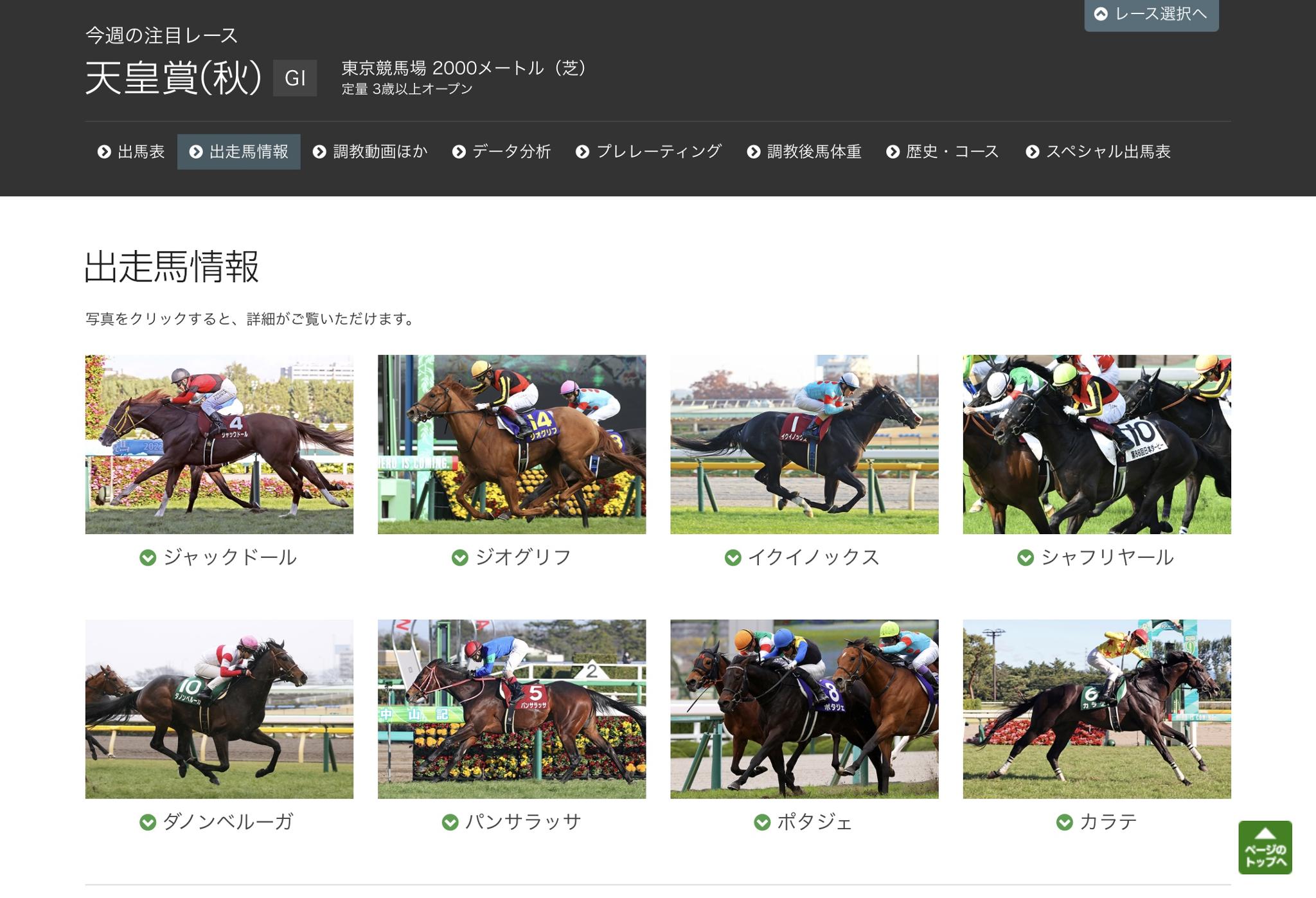Click the green chevron icon beside カラテ
The width and height of the screenshot is (1316, 898).
click(1065, 822)
